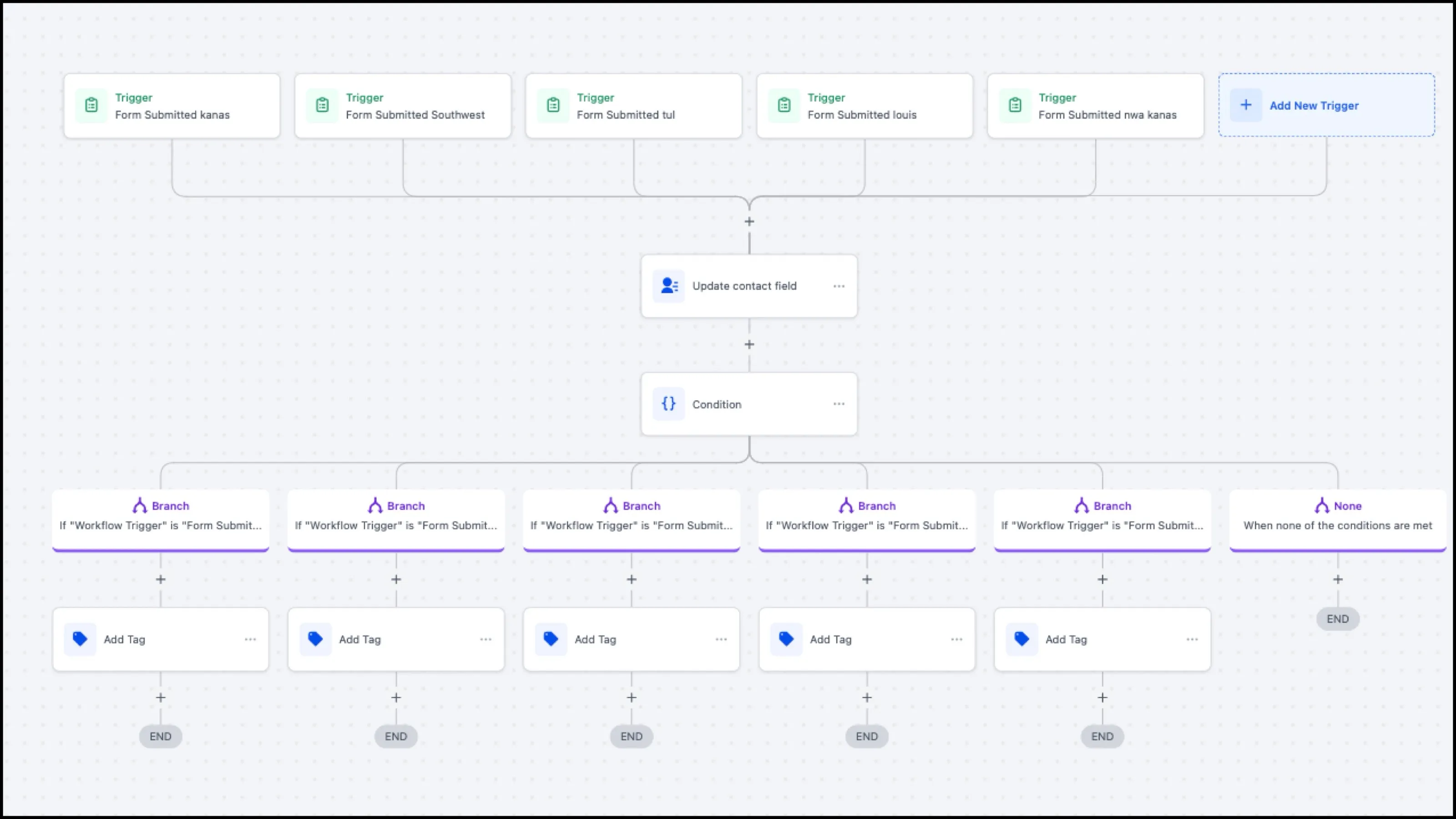
Task: Open the Form Submitted nwa kanas trigger
Action: [x=1095, y=106]
